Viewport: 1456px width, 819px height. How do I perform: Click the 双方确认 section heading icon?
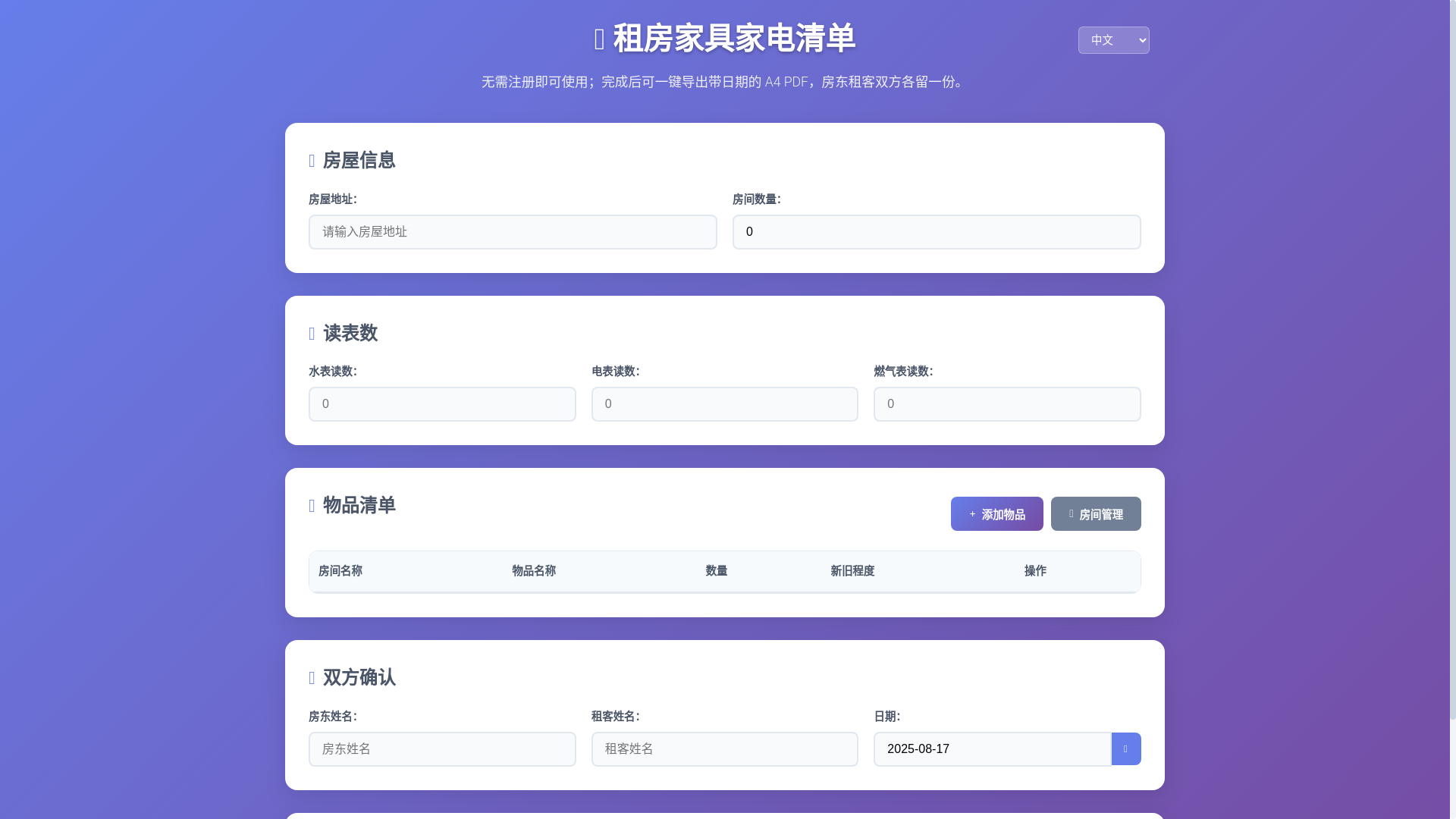point(312,678)
